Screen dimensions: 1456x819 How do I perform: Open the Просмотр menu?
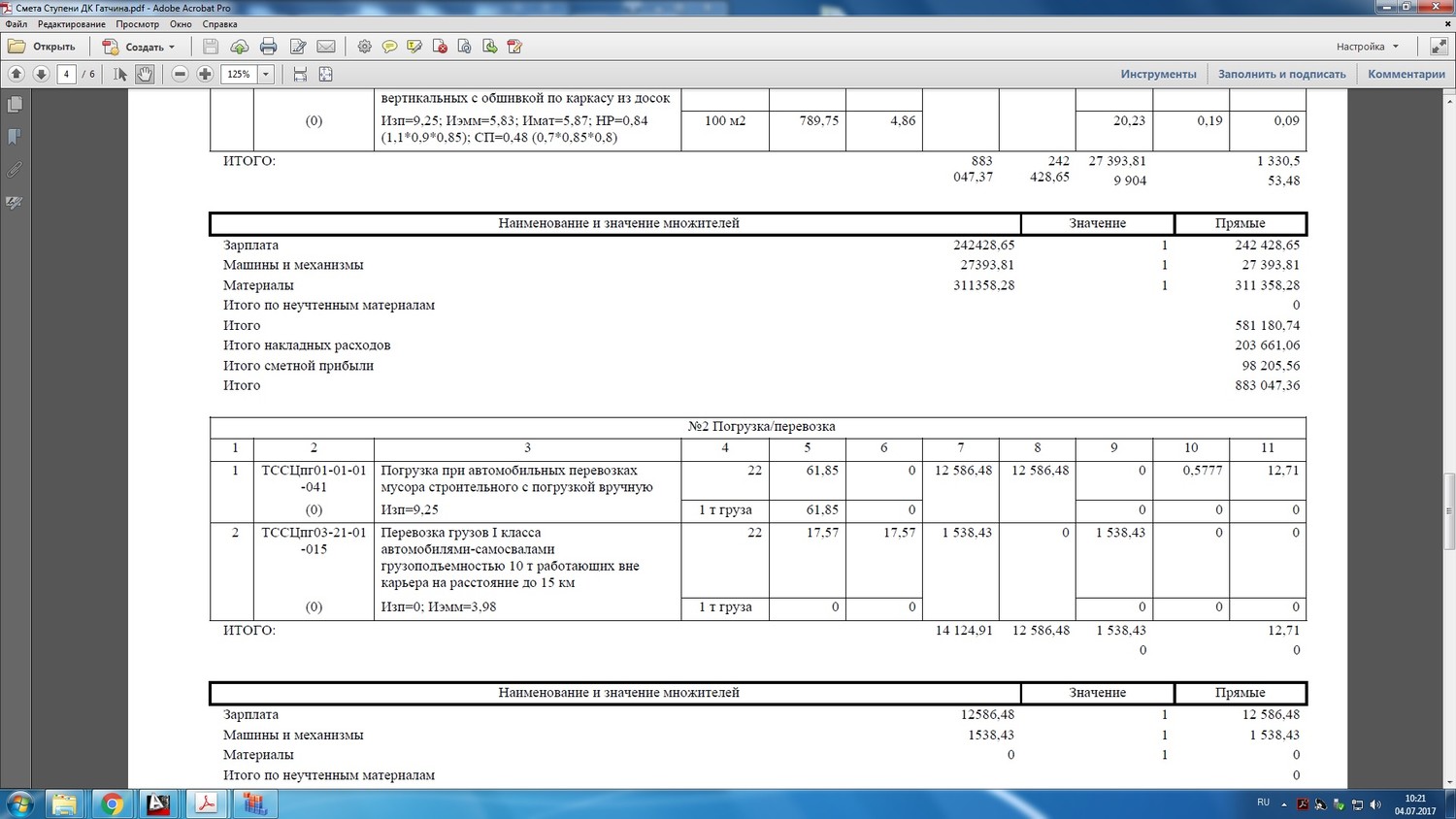point(137,24)
